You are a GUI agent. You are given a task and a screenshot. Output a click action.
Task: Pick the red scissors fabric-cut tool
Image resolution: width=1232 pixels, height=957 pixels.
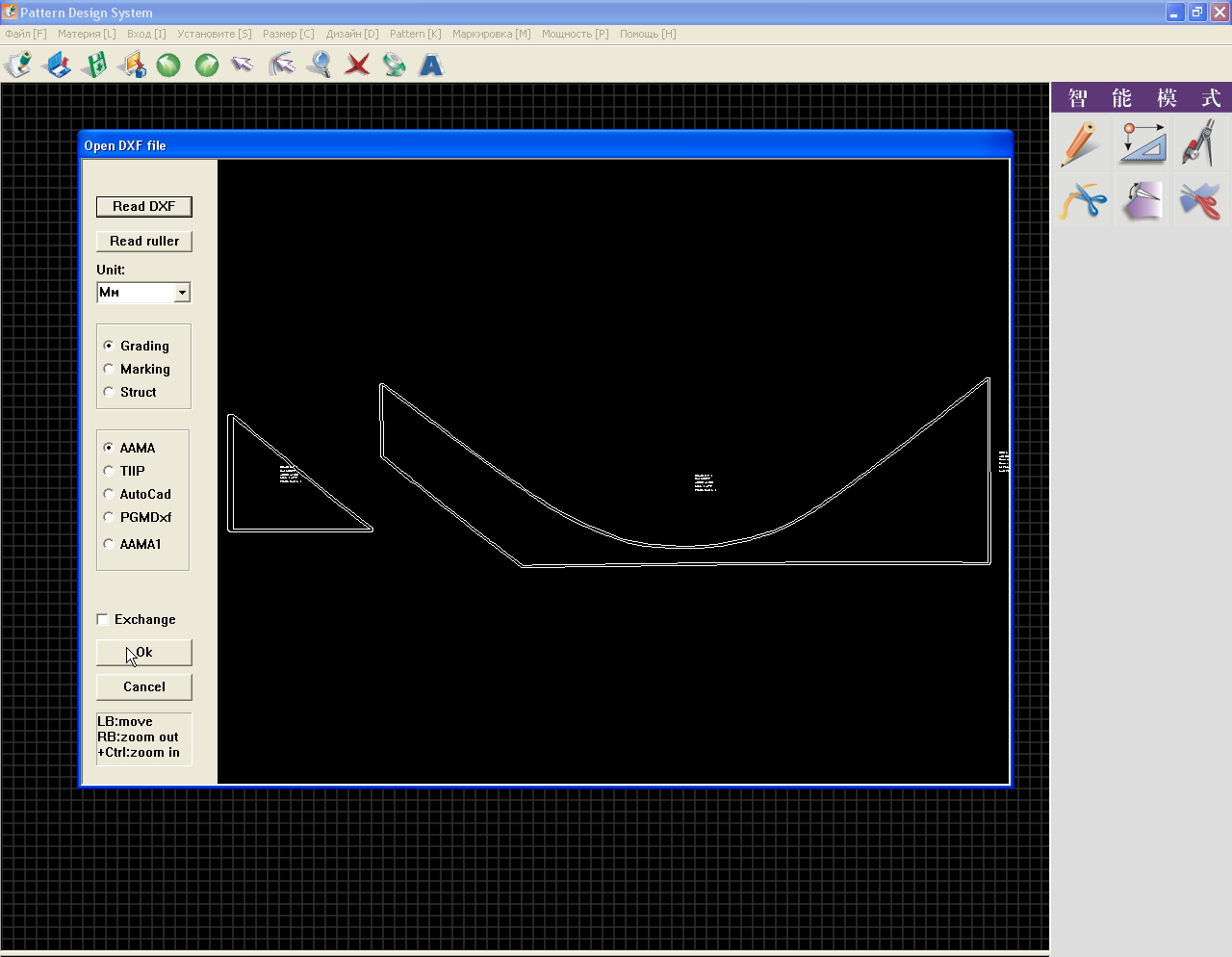[x=1199, y=201]
